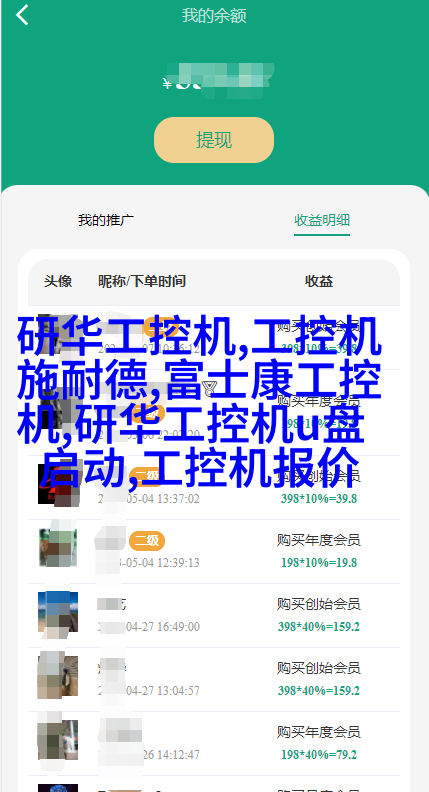429x792 pixels.
Task: Click the 198*40%=79.2 earnings amount
Action: [319, 755]
